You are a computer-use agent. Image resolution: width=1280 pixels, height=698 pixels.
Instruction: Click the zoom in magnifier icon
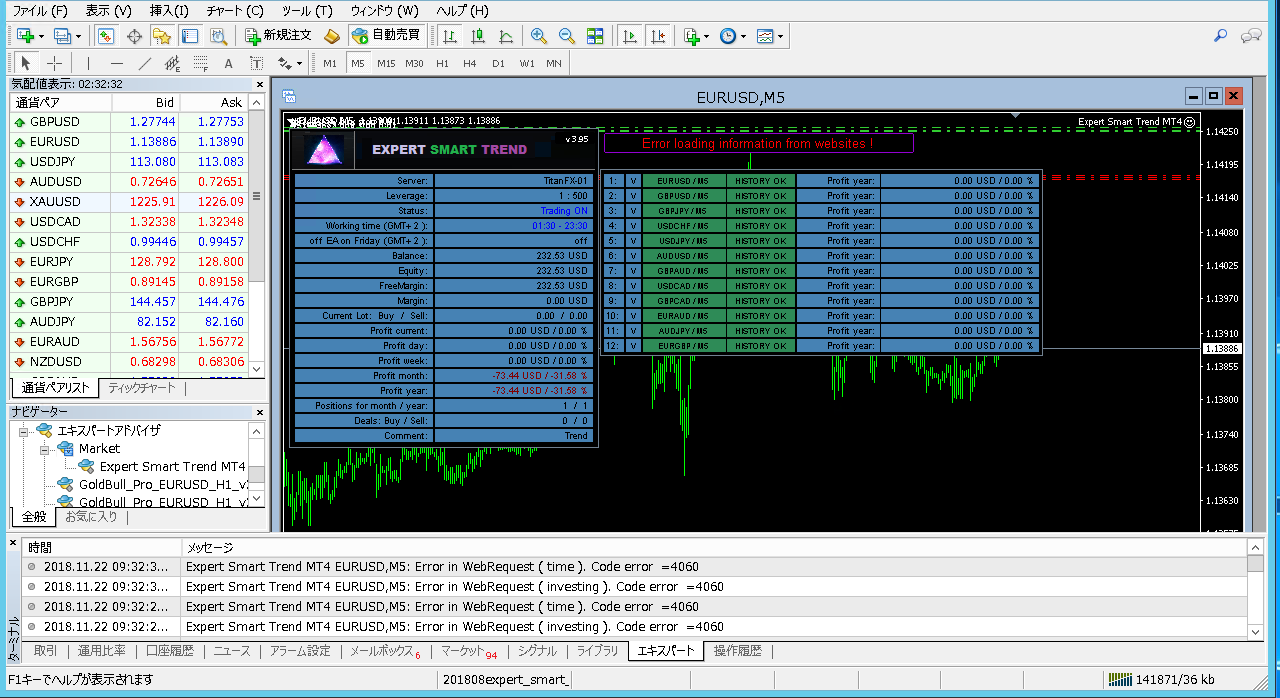pos(539,36)
